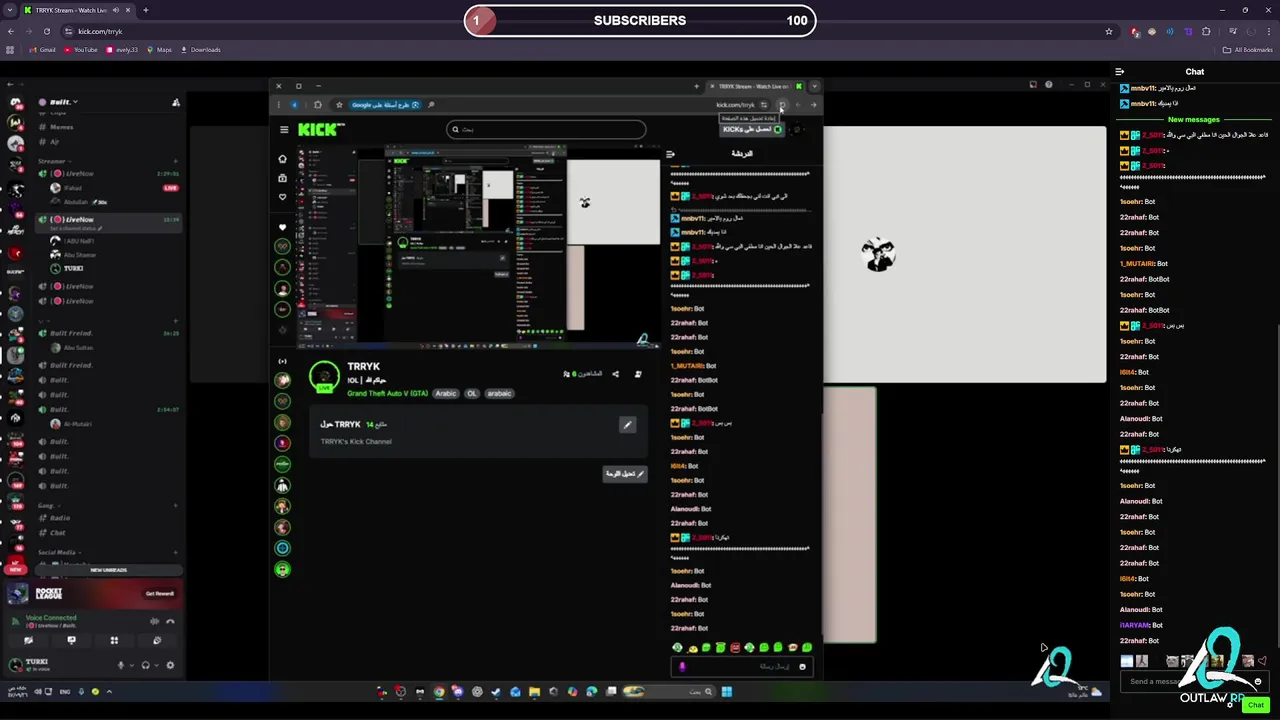Click Chrome icon in the taskbar
Screen dimensions: 1280x720
click(x=438, y=691)
